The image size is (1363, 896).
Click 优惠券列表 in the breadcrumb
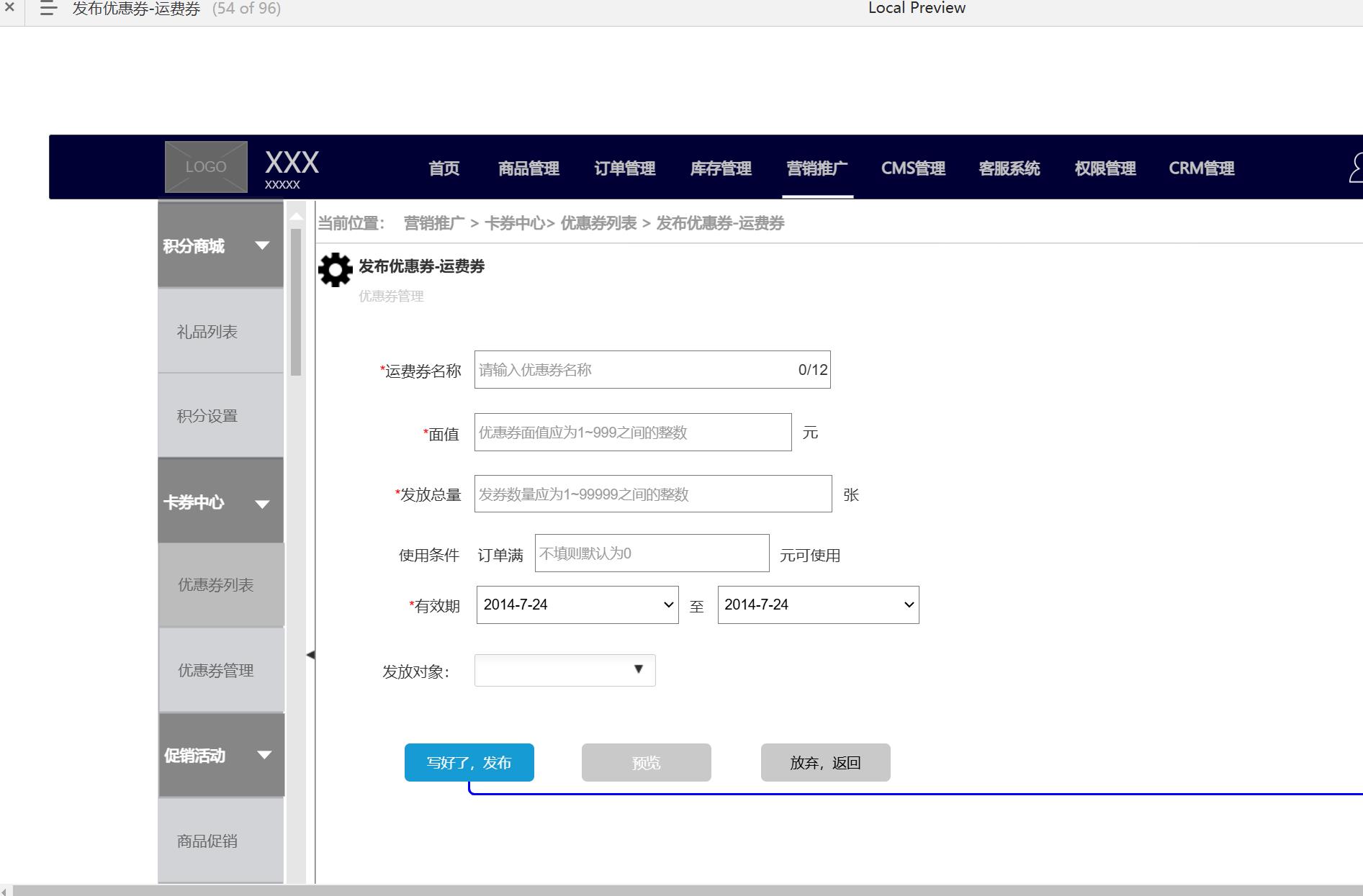pyautogui.click(x=598, y=223)
